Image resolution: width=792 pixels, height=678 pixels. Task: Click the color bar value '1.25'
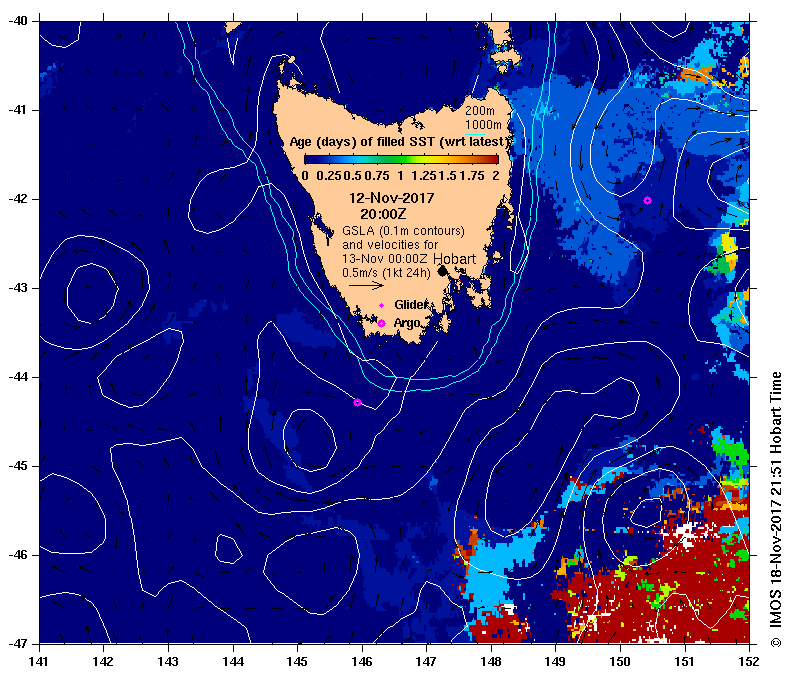[423, 176]
